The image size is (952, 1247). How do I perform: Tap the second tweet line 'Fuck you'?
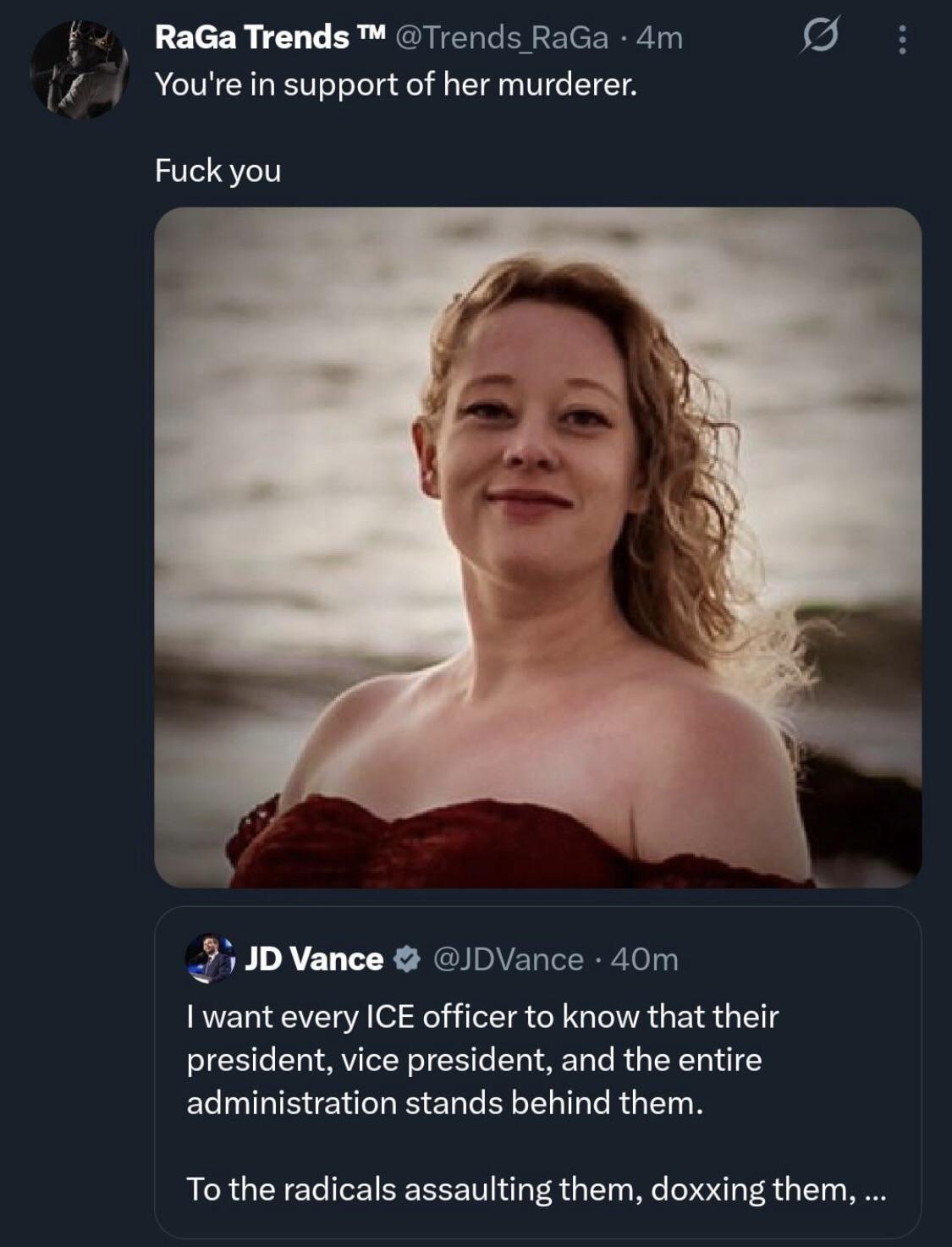tap(217, 171)
